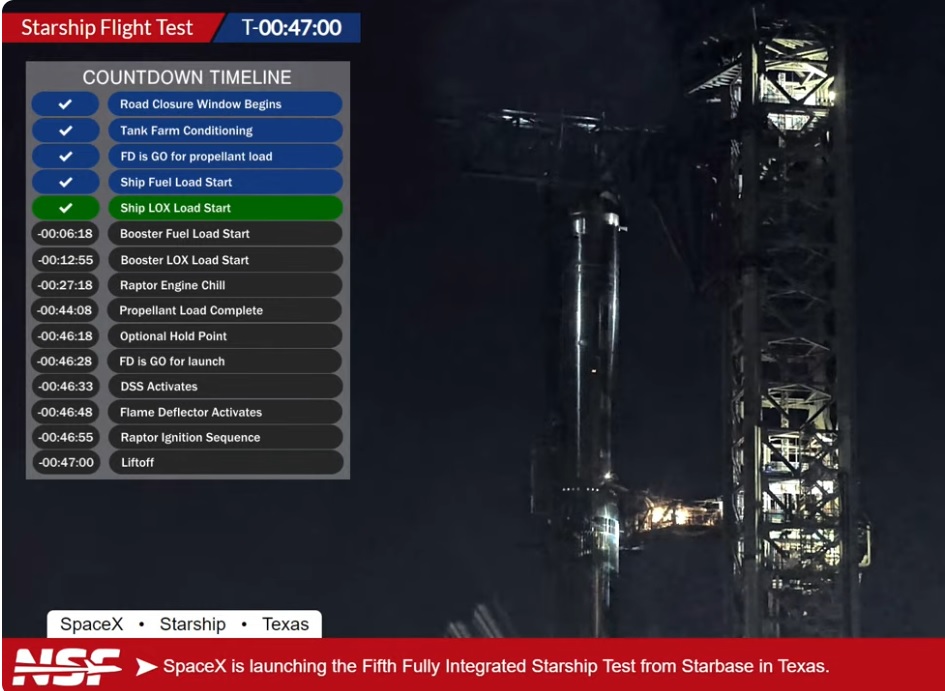Click the green checkmark beside Ship LOX Load Start
Viewport: 945px width, 691px height.
(x=65, y=208)
